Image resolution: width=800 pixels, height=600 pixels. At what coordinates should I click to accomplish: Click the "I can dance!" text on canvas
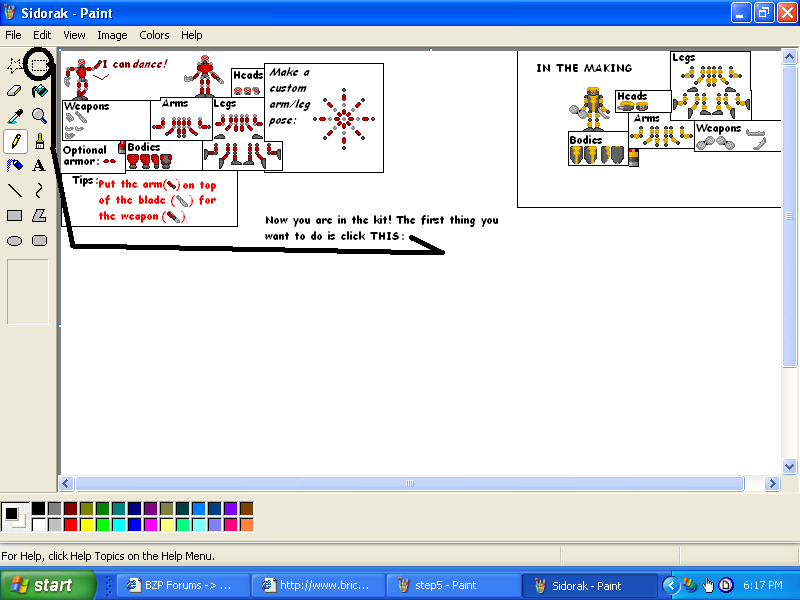tap(135, 64)
